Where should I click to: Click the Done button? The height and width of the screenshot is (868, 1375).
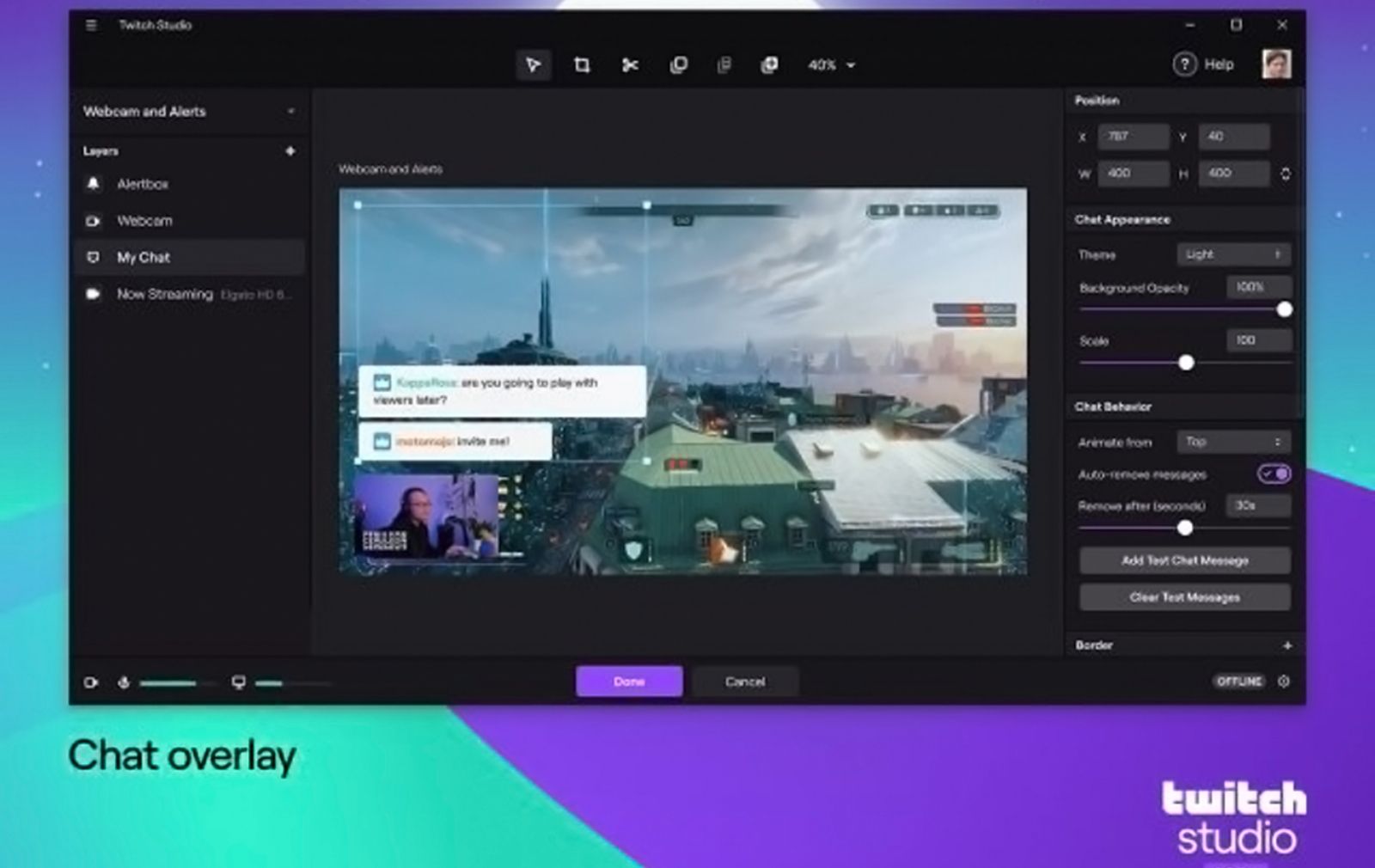coord(629,682)
